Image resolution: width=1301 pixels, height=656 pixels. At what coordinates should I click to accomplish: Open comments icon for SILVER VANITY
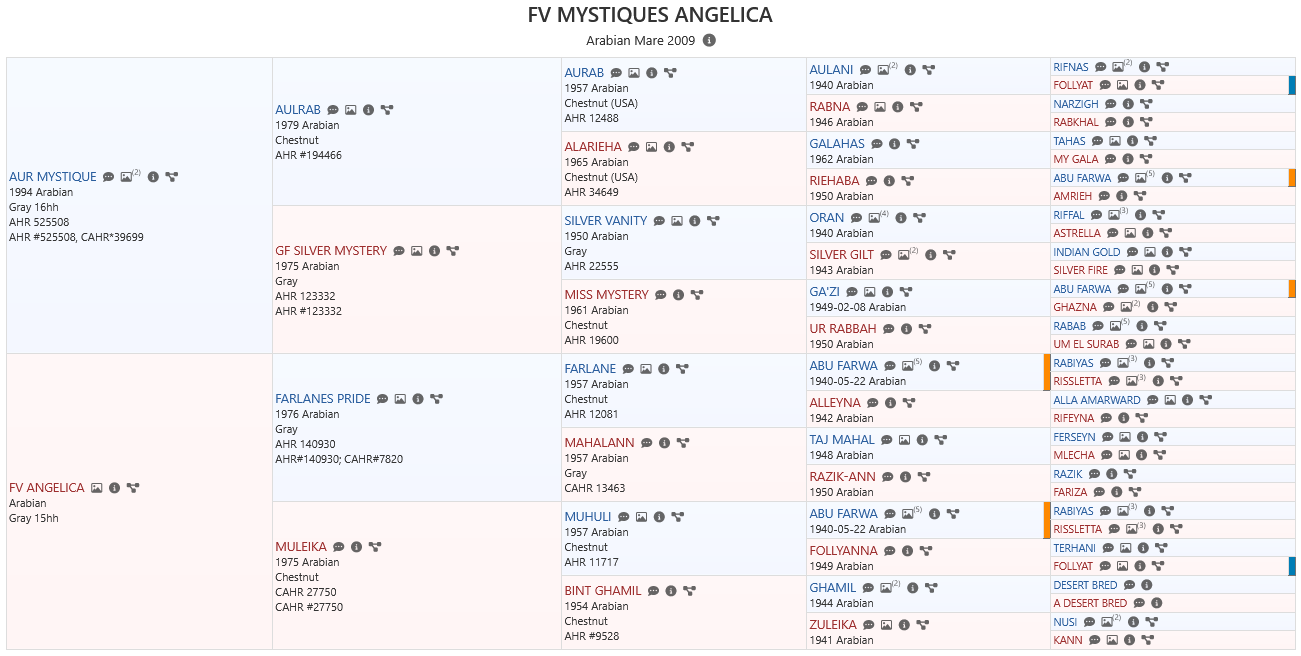tap(659, 221)
